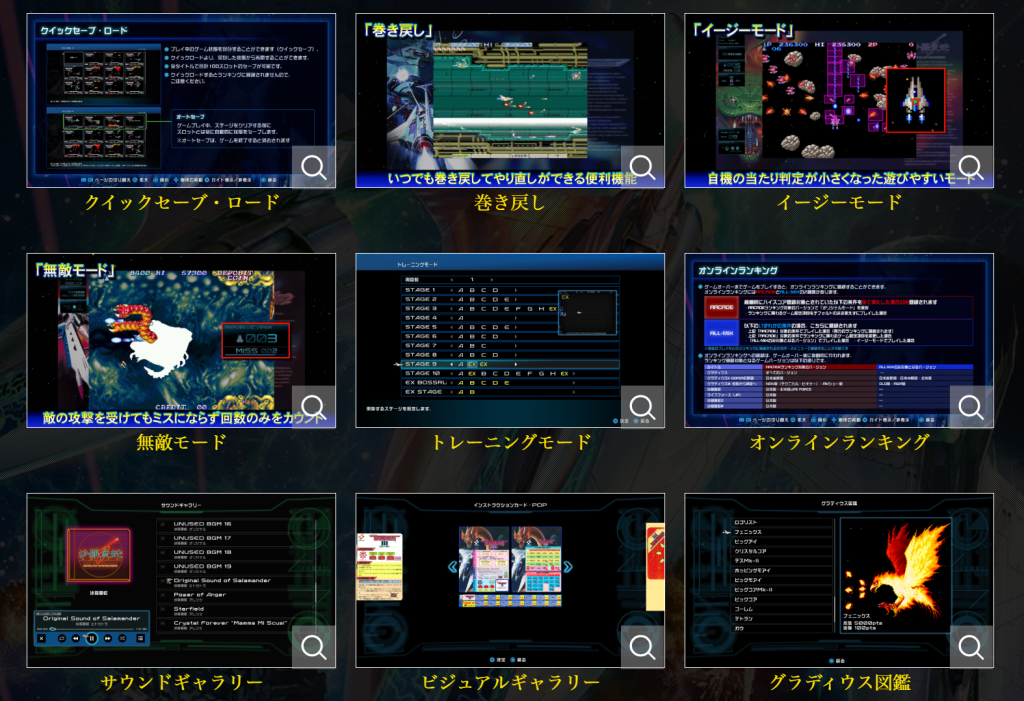Click right arrow in visual gallery carousel
The height and width of the screenshot is (701, 1024).
pos(568,567)
